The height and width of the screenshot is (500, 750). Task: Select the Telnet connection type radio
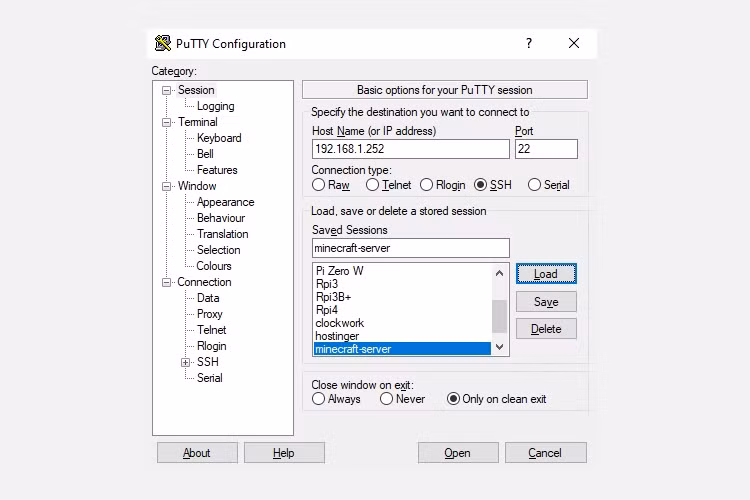coord(373,185)
